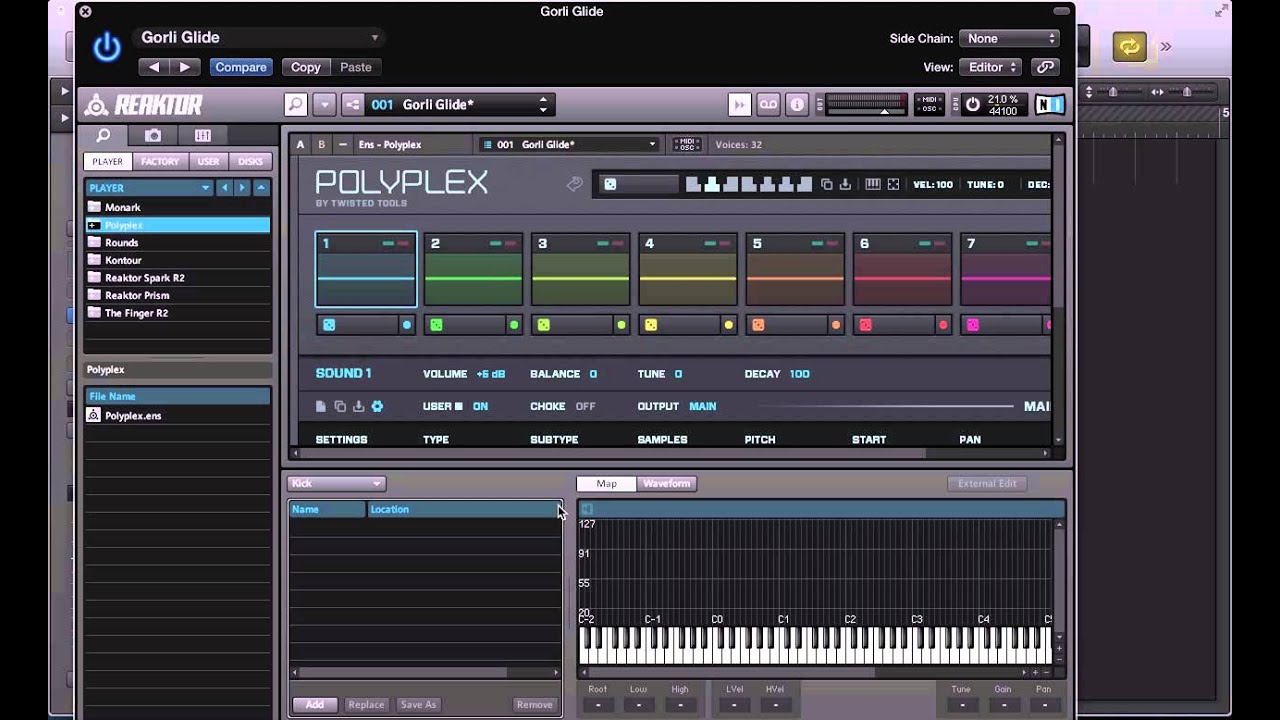
Task: Click the global randomize dice icon
Action: click(610, 184)
